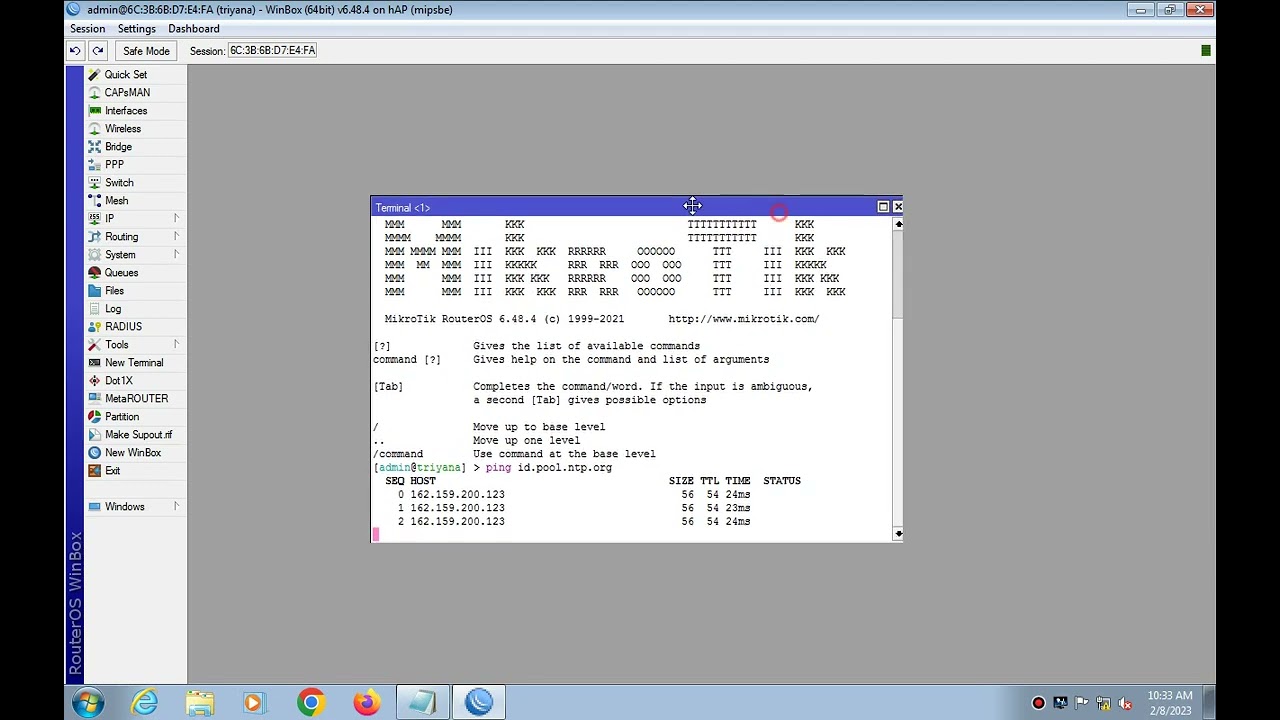The image size is (1280, 720).
Task: Open the Dot1X menu icon
Action: pyautogui.click(x=94, y=381)
